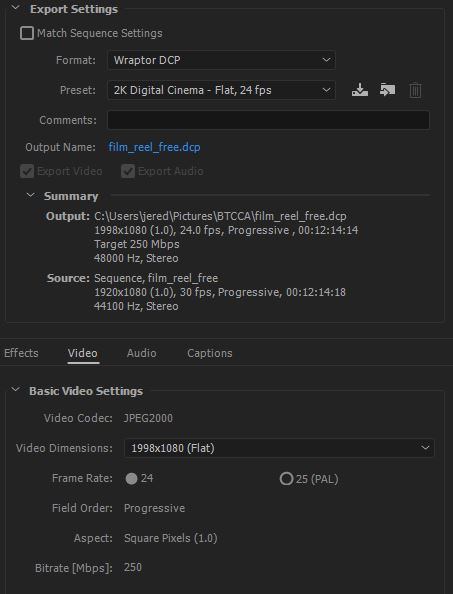
Task: Collapse the Basic Video Settings section
Action: click(16, 390)
